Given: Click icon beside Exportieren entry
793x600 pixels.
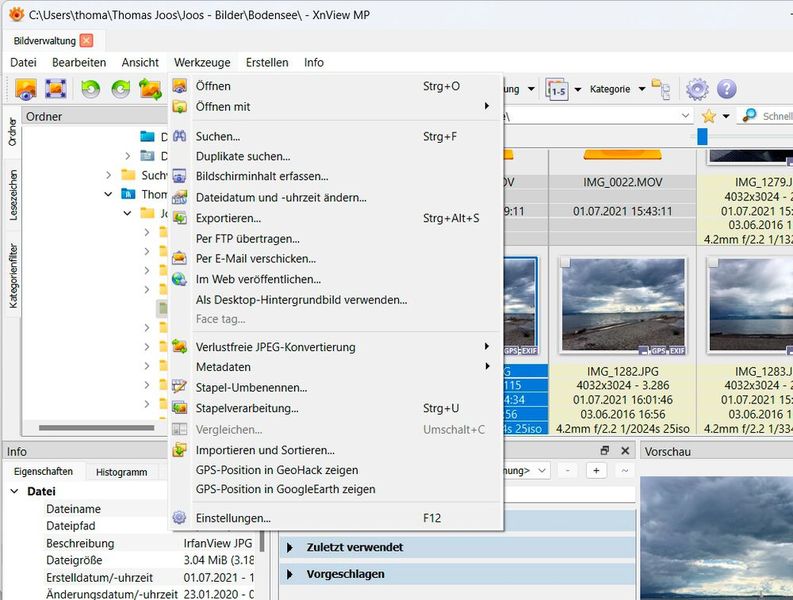Looking at the screenshot, I should click(x=180, y=218).
